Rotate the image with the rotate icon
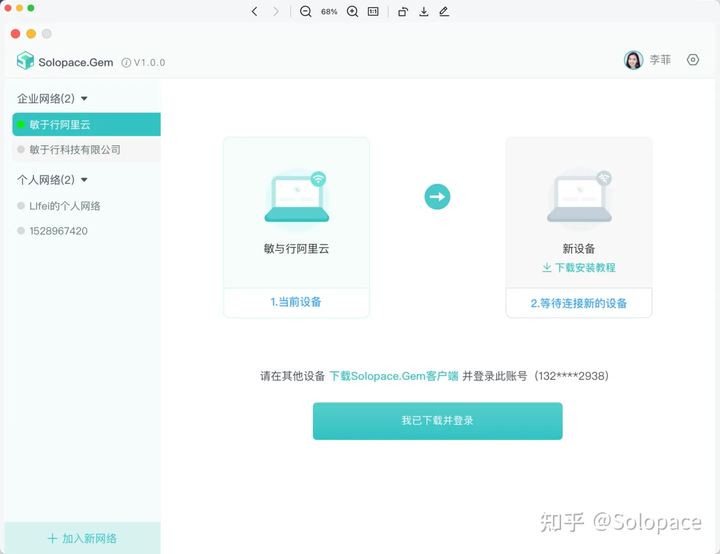Screen dimensions: 720x554 point(403,11)
